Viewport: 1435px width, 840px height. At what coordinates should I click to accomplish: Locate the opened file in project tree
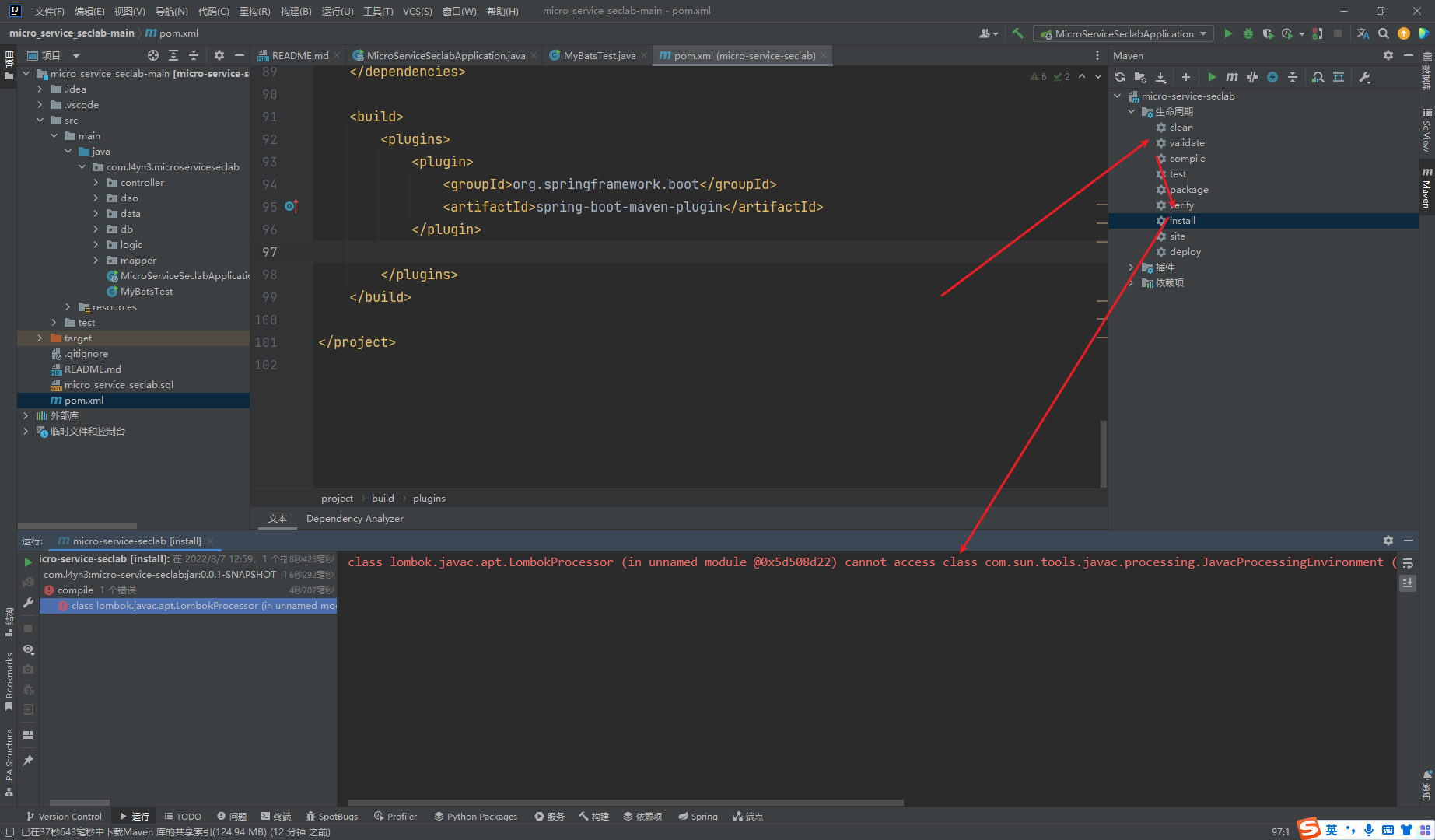(153, 55)
